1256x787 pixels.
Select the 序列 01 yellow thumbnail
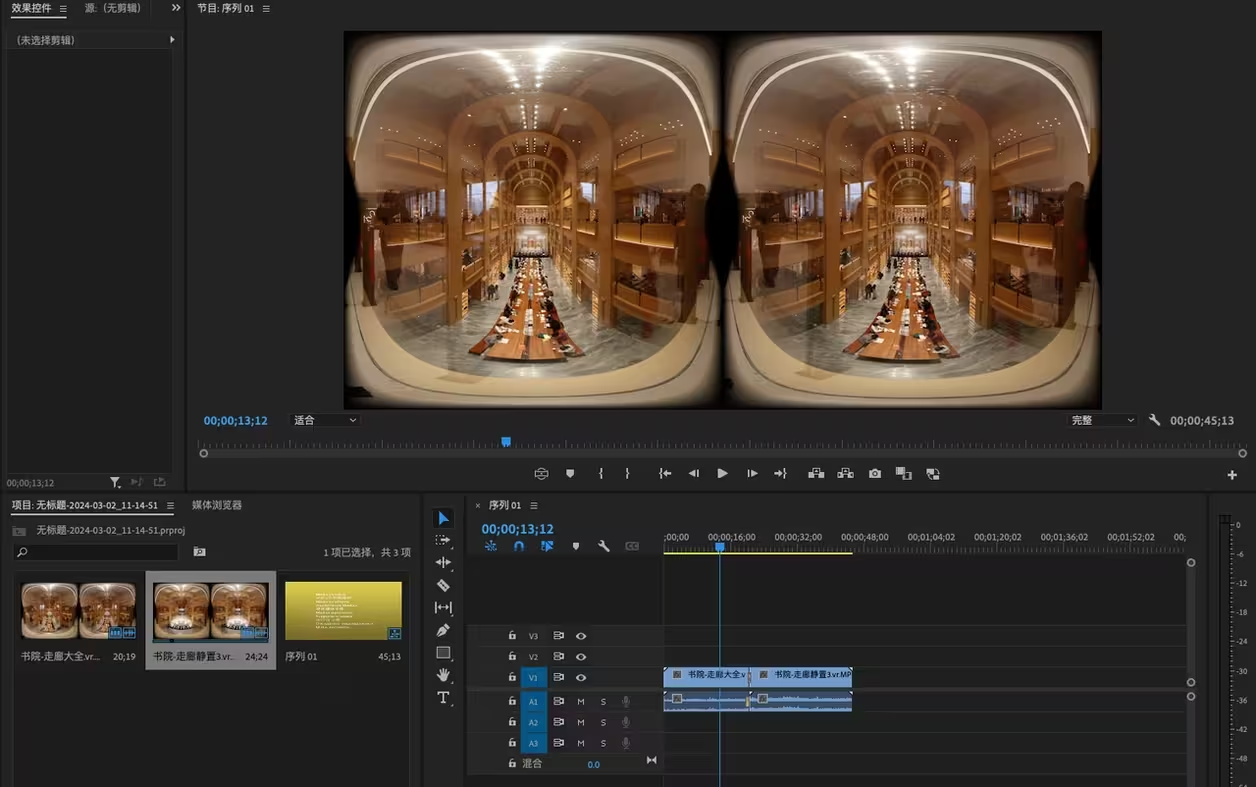[343, 611]
